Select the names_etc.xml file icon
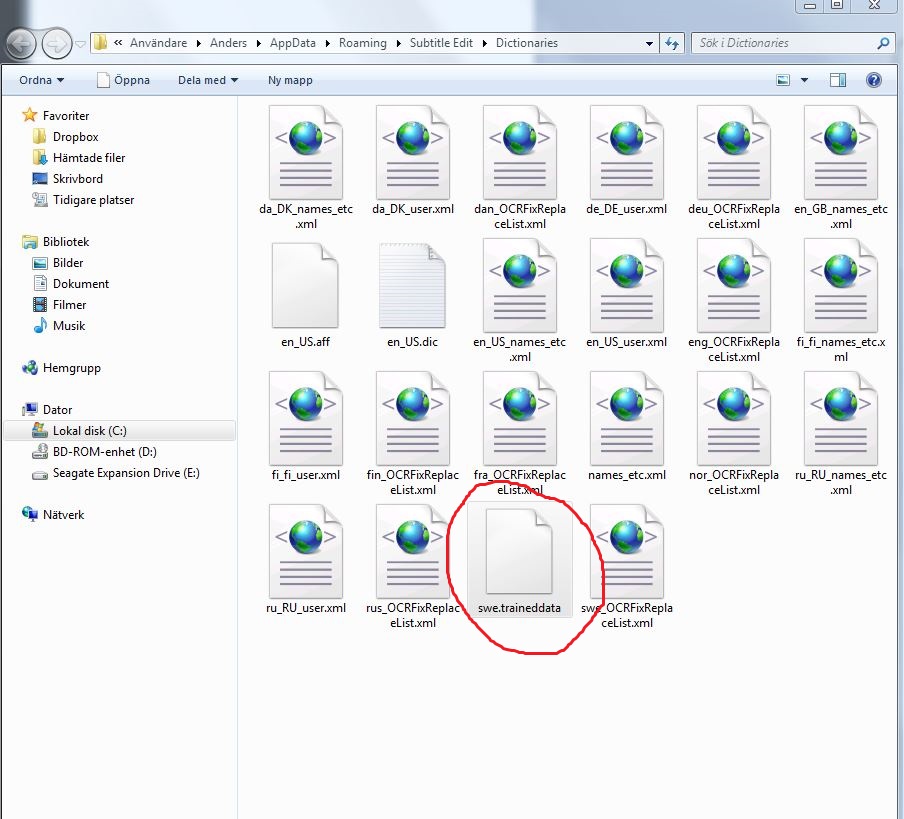This screenshot has width=904, height=819. [x=627, y=418]
